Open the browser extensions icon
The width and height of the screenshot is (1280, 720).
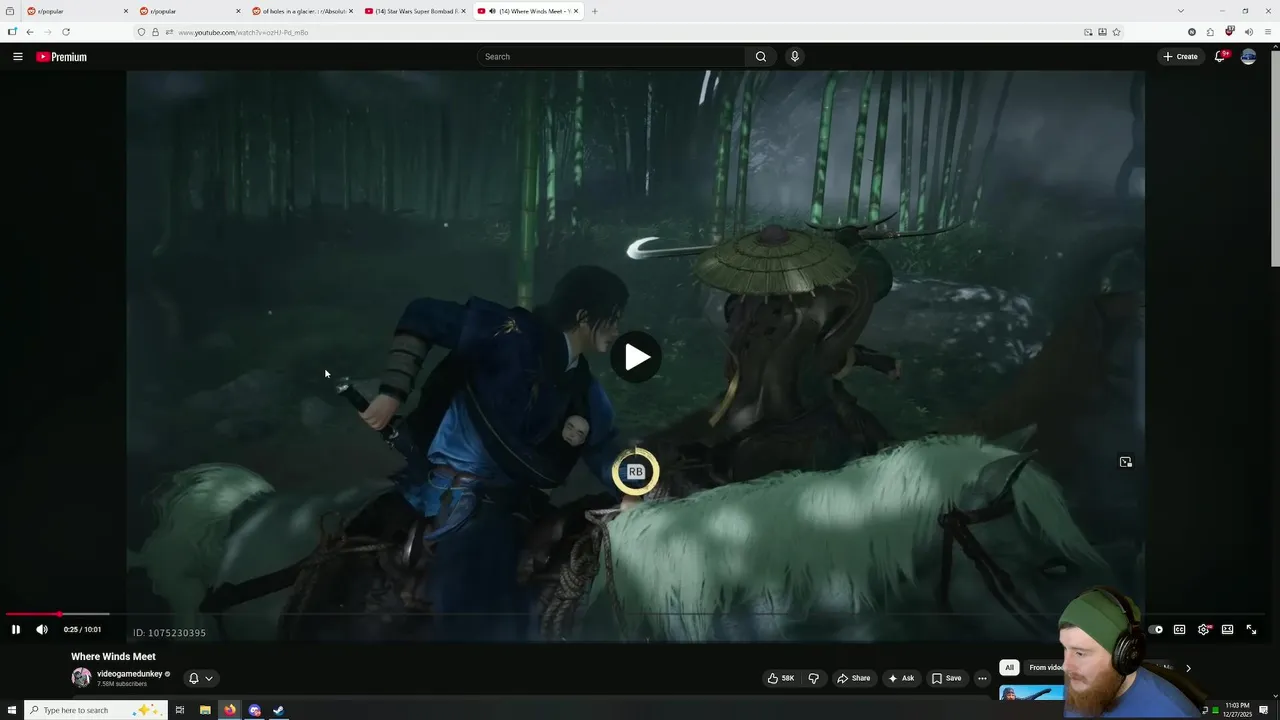pos(1210,32)
